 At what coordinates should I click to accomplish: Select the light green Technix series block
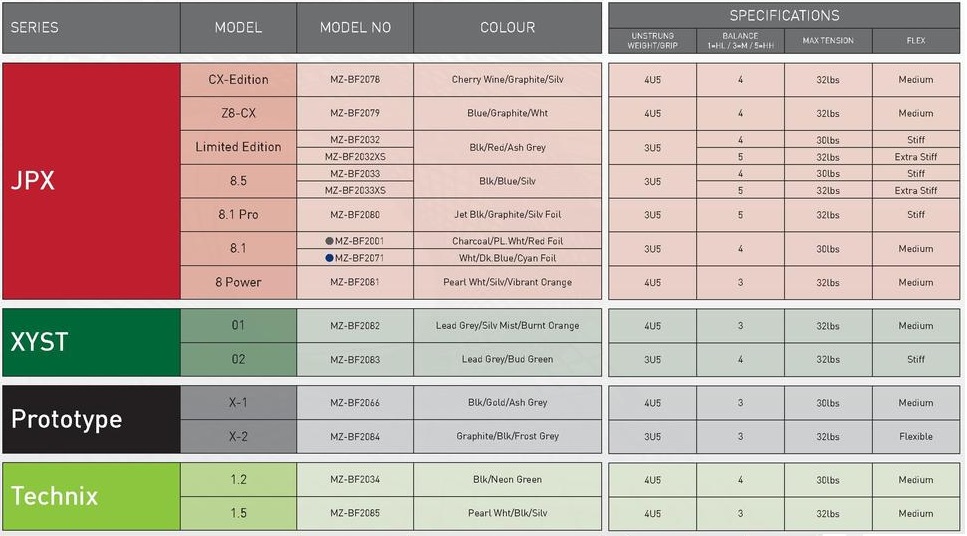(x=91, y=496)
